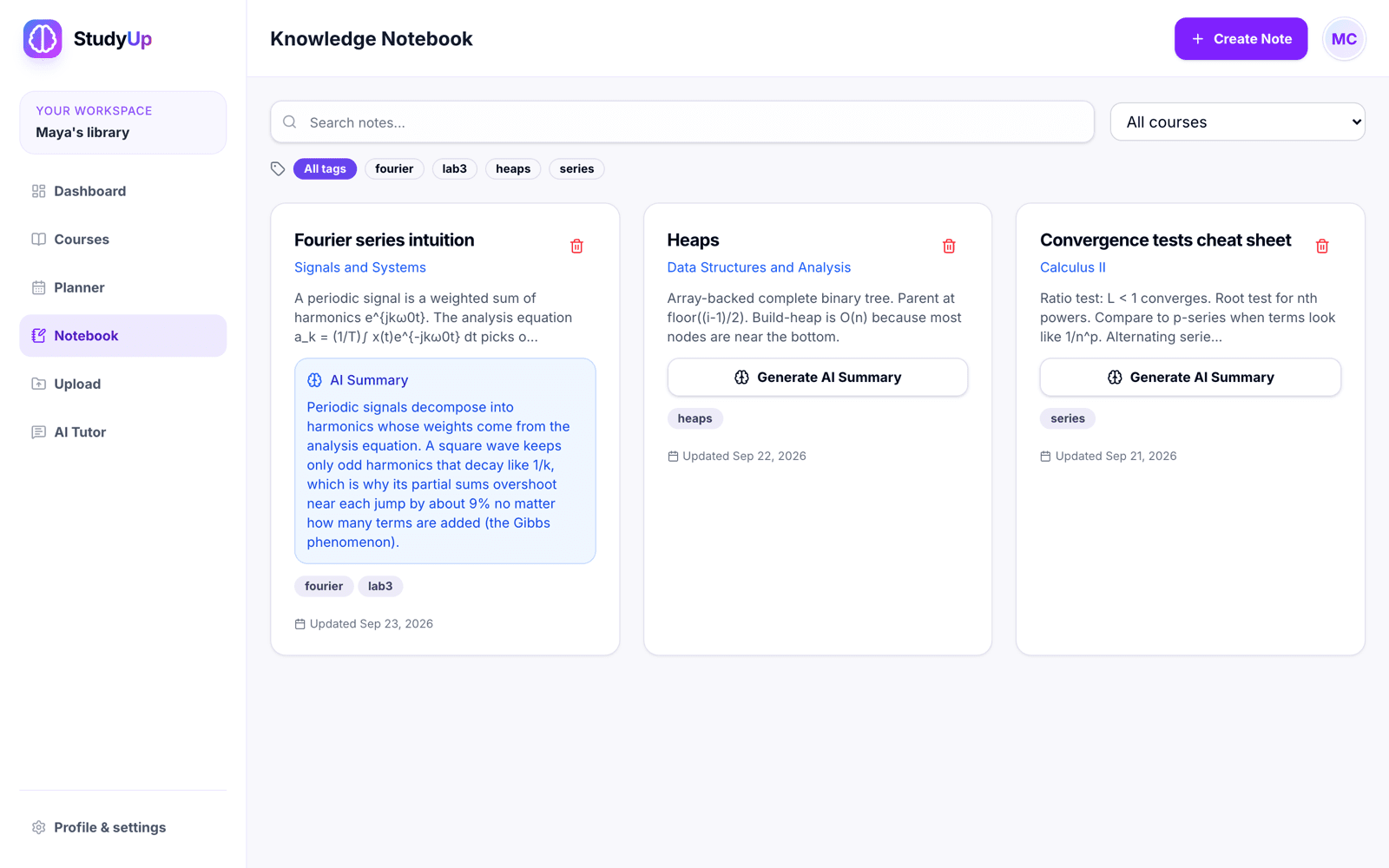
Task: Filter notes by heaps tag chip
Action: (x=513, y=169)
